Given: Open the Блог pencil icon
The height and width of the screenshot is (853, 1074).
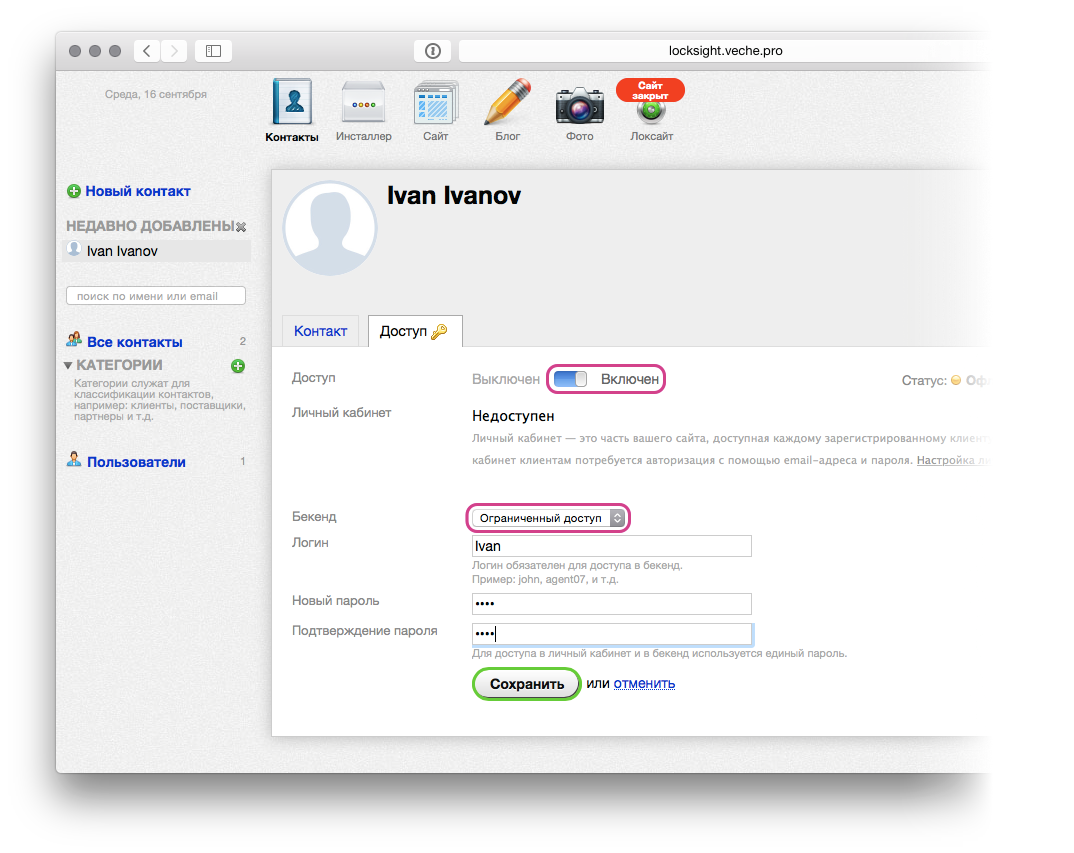Looking at the screenshot, I should tap(508, 101).
